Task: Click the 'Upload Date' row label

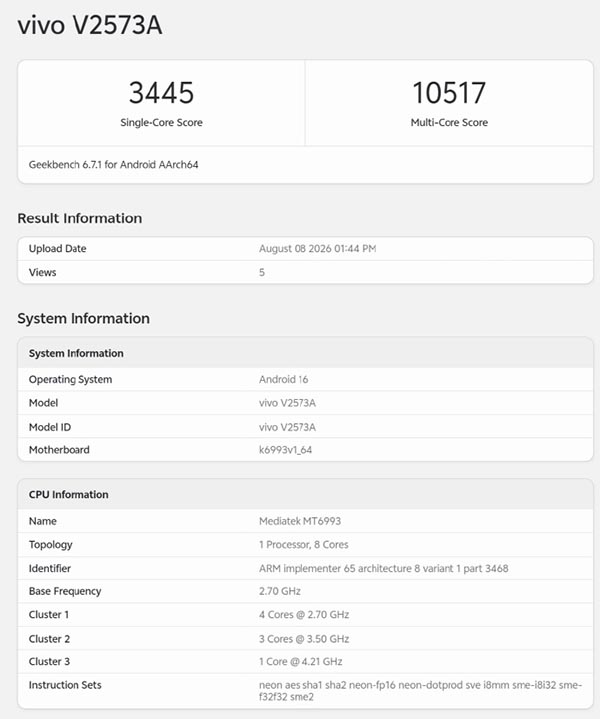Action: click(x=57, y=249)
